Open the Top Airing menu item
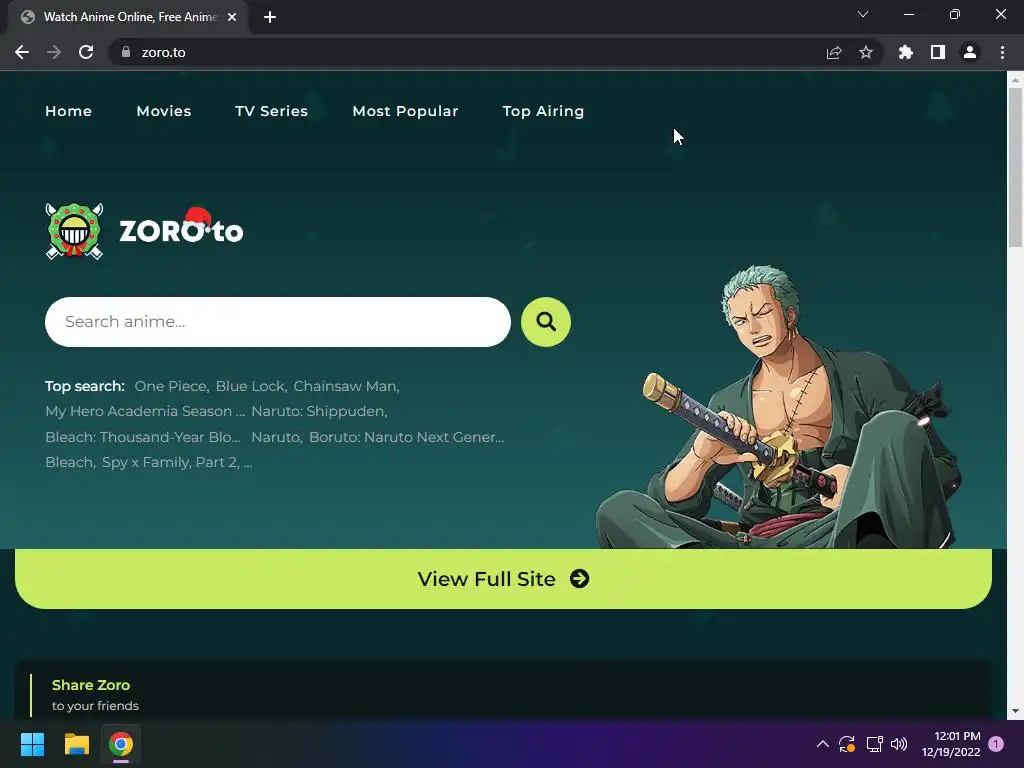Viewport: 1024px width, 768px height. pos(543,111)
